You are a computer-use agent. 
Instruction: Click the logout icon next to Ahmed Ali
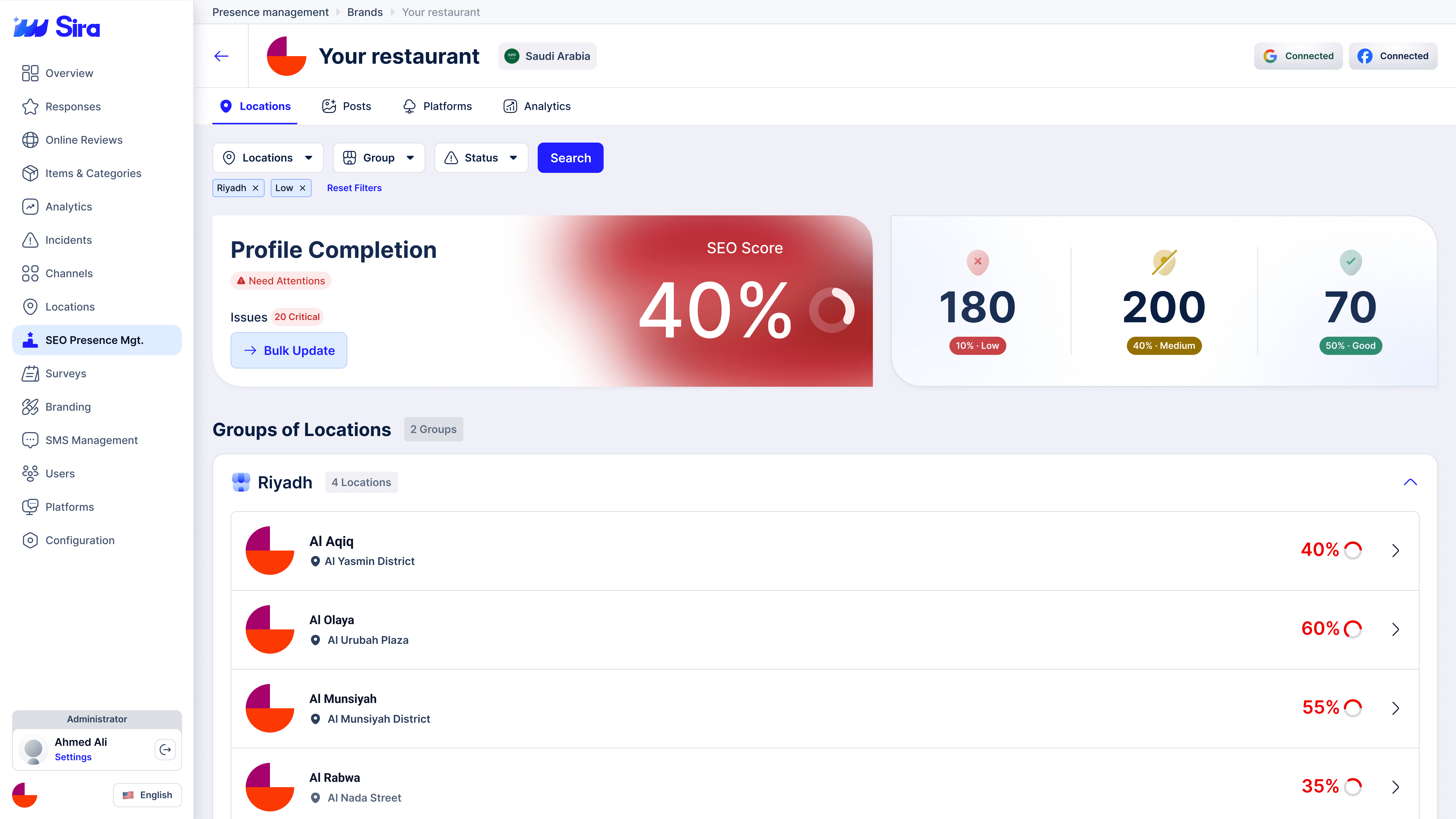point(165,749)
